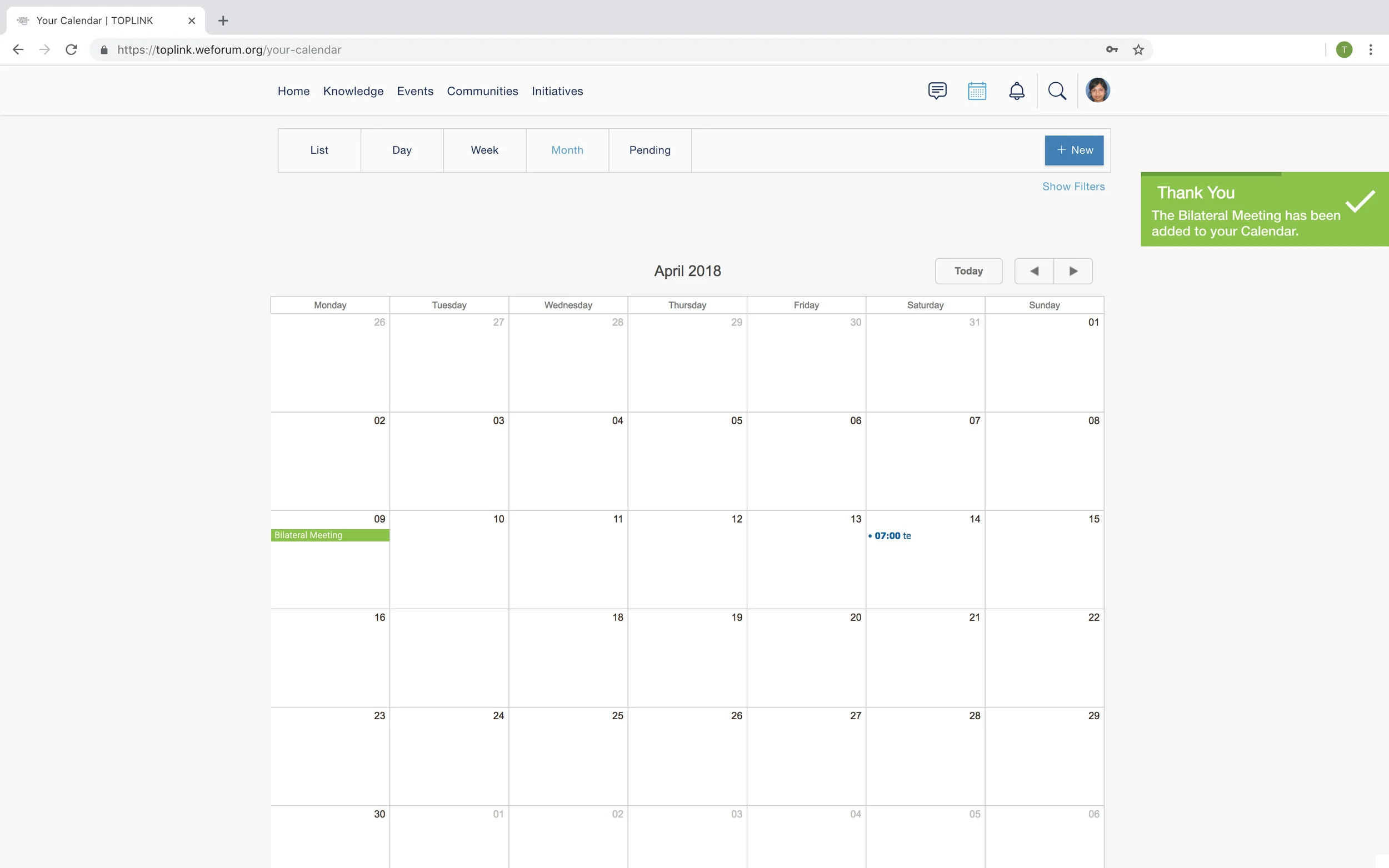Click the New event button

[1074, 150]
